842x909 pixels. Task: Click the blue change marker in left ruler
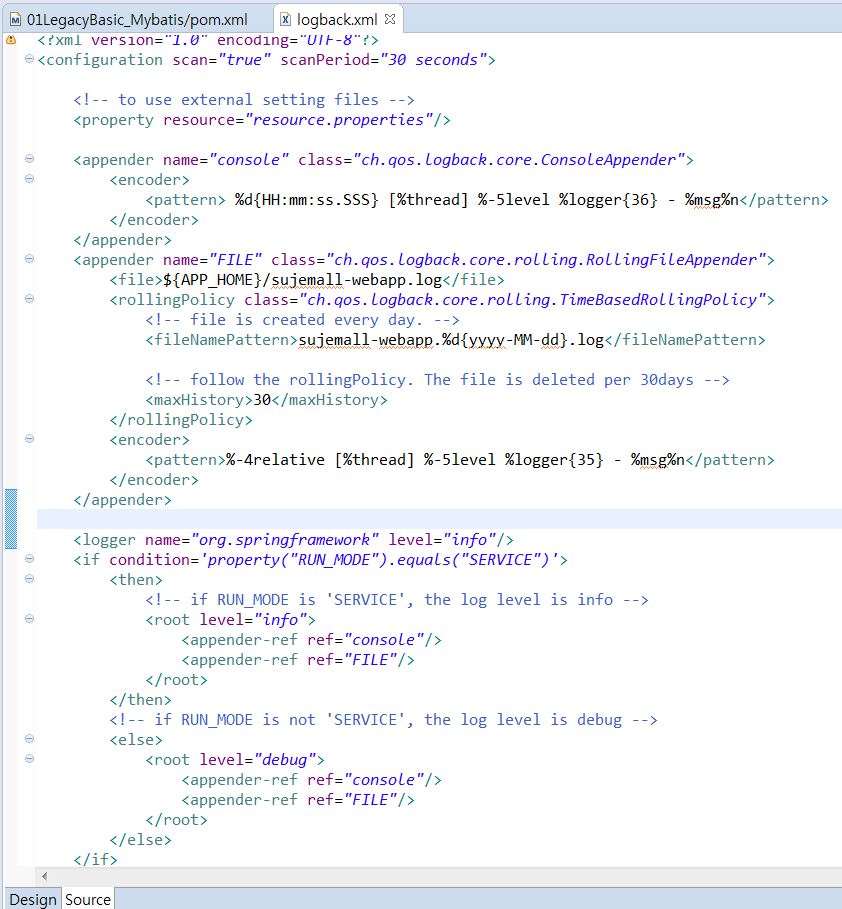pyautogui.click(x=10, y=519)
